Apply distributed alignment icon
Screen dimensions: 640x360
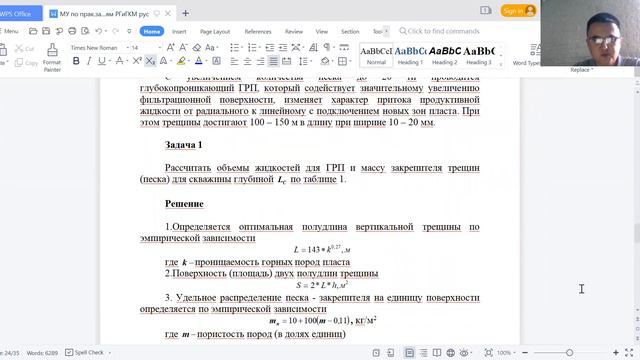[x=287, y=61]
